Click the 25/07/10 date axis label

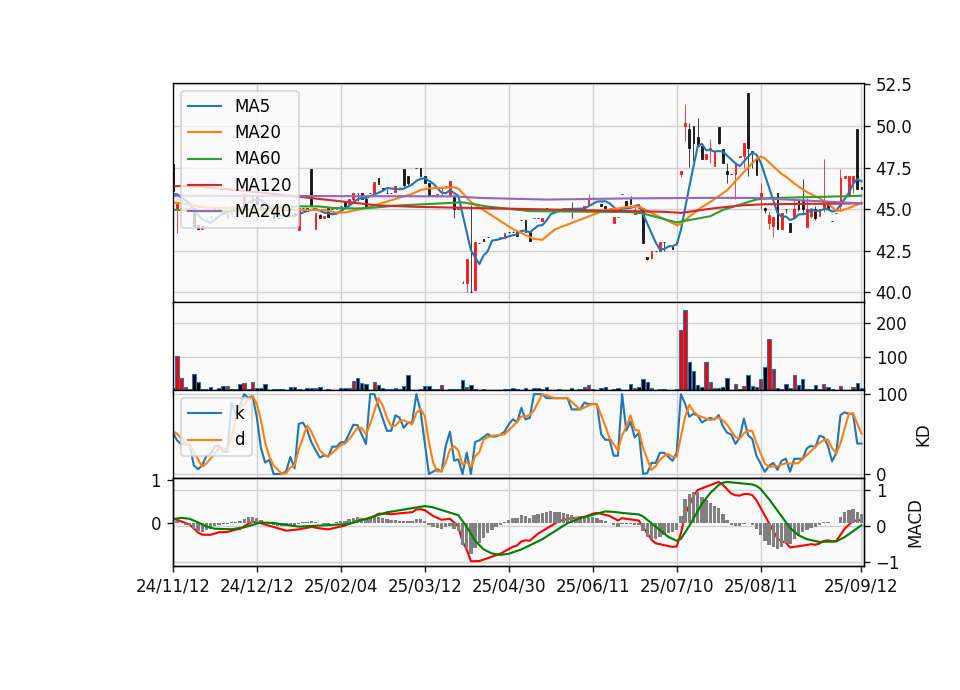pos(677,586)
